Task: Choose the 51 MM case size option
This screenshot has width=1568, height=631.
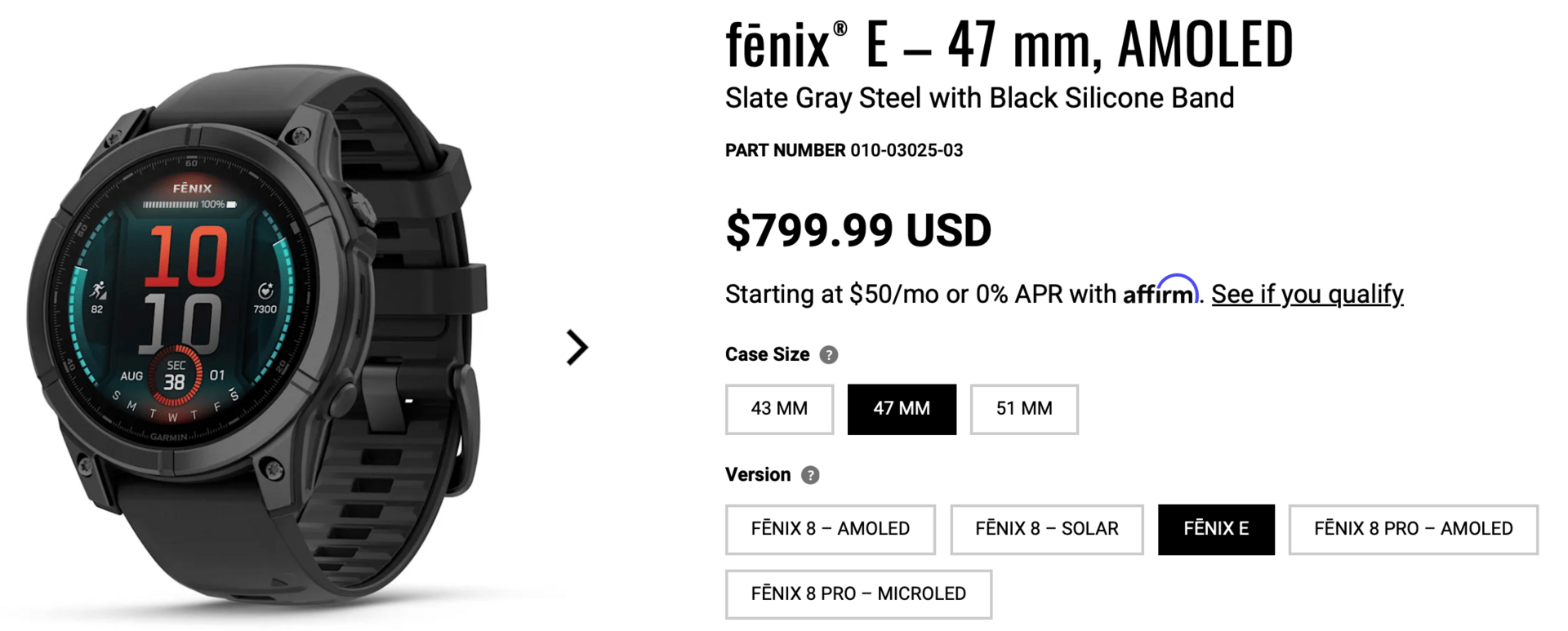Action: [1024, 409]
